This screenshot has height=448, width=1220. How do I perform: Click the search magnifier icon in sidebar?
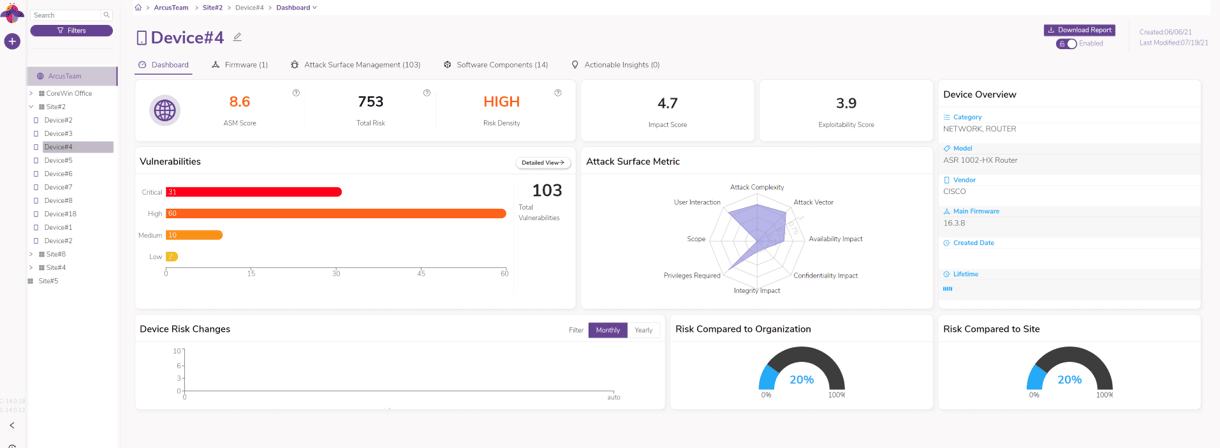[107, 15]
